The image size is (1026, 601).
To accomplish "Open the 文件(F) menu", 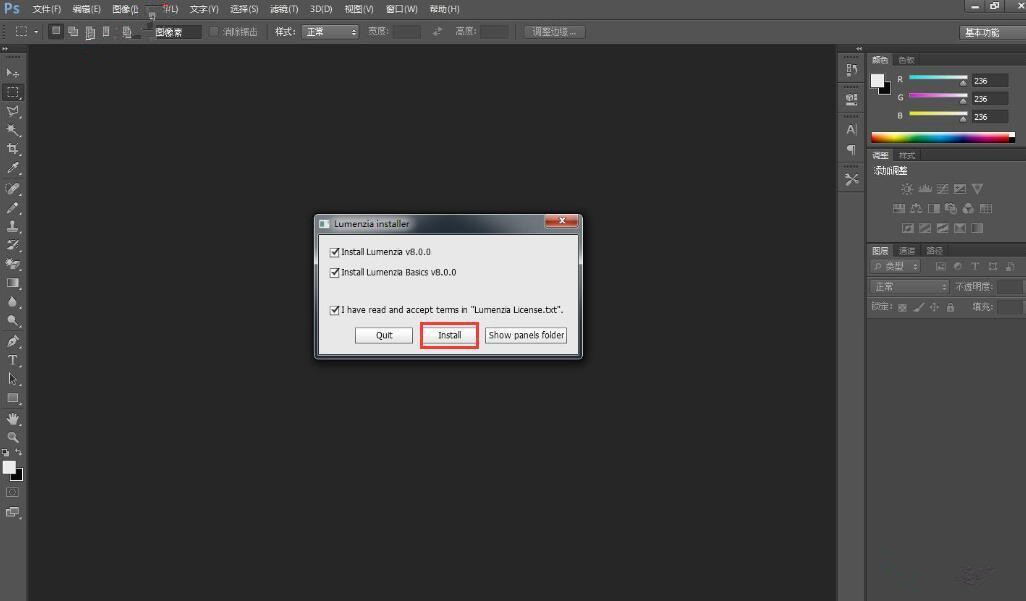I will point(46,9).
